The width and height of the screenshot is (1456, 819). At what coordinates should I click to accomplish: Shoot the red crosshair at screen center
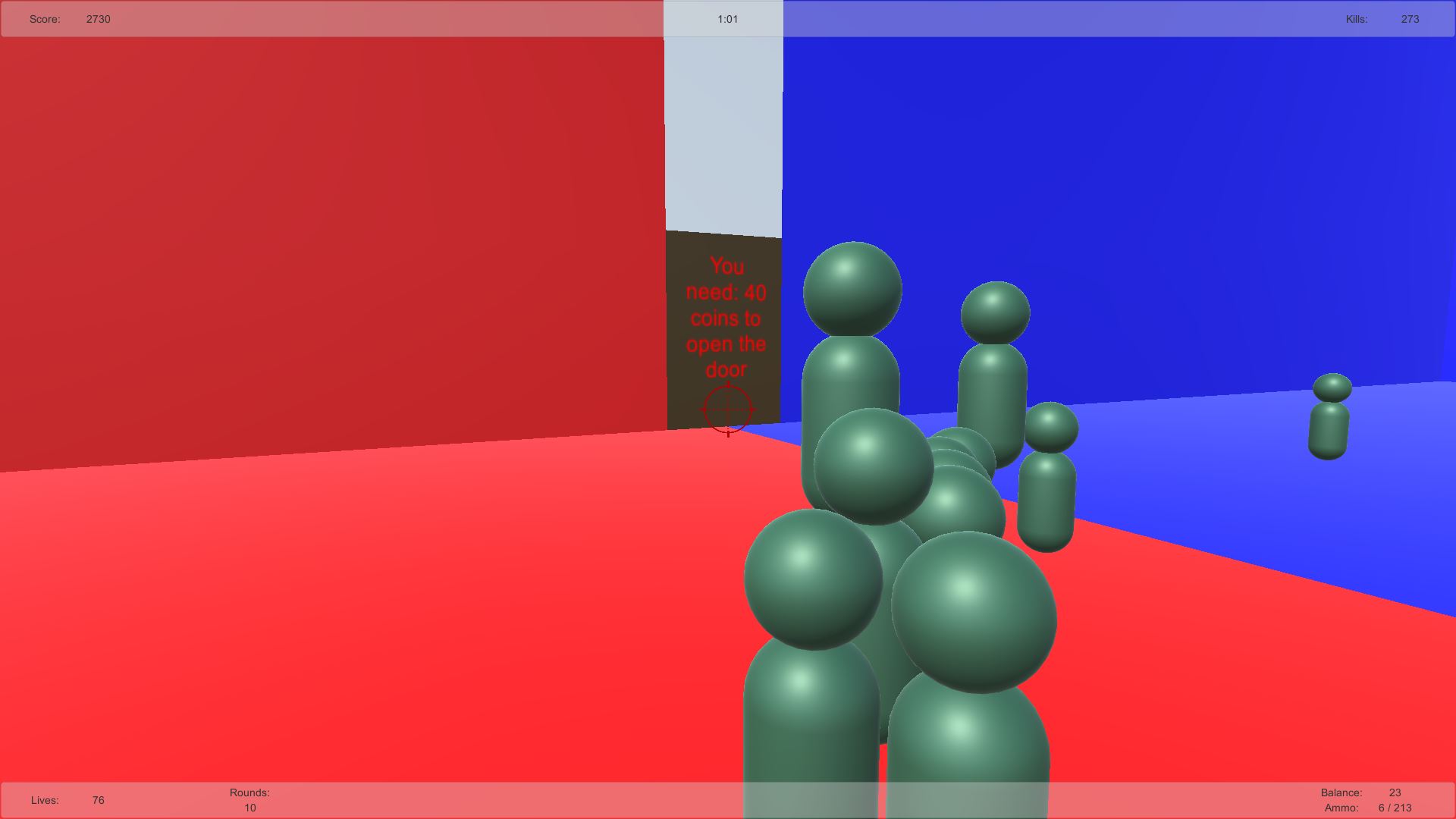tap(728, 410)
